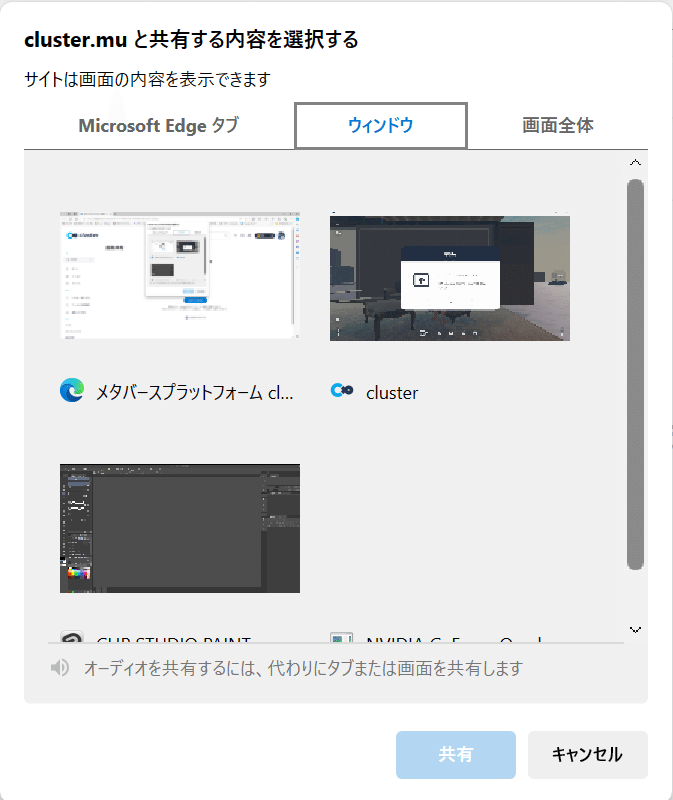673x800 pixels.
Task: Click the Microsoft Edge logo icon
Action: (x=72, y=391)
